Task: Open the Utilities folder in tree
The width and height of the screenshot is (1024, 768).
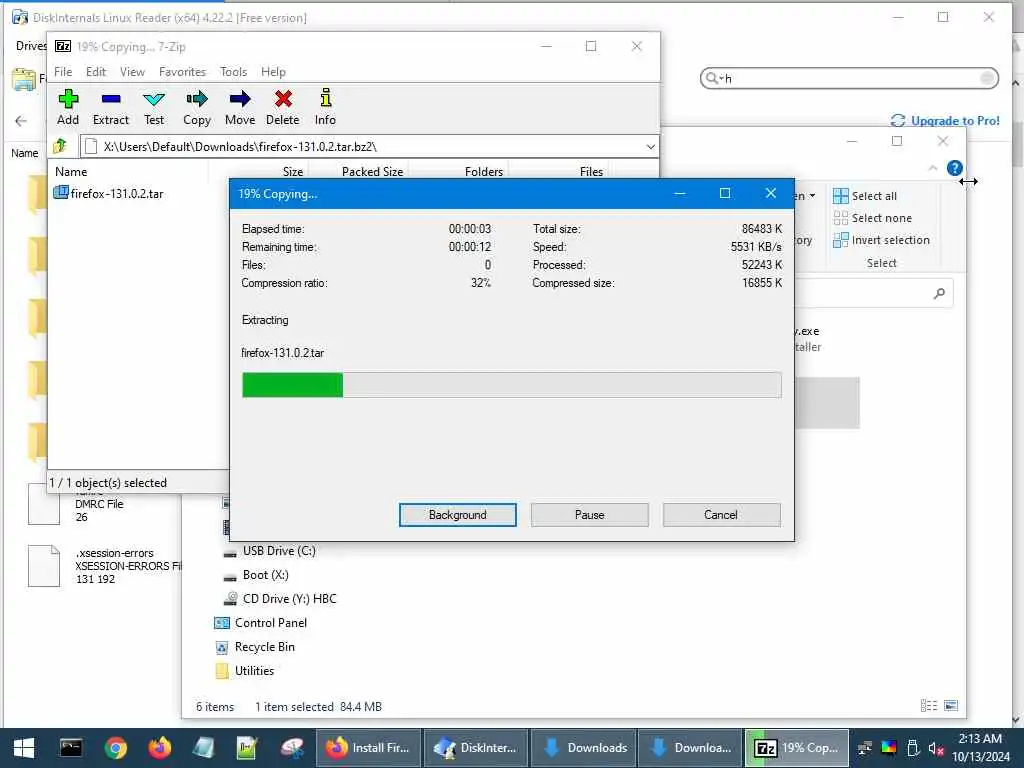Action: 245,671
